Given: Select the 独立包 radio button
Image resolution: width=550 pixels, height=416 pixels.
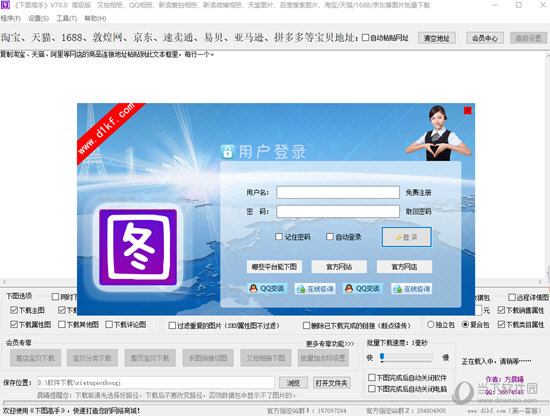Looking at the screenshot, I should [430, 324].
